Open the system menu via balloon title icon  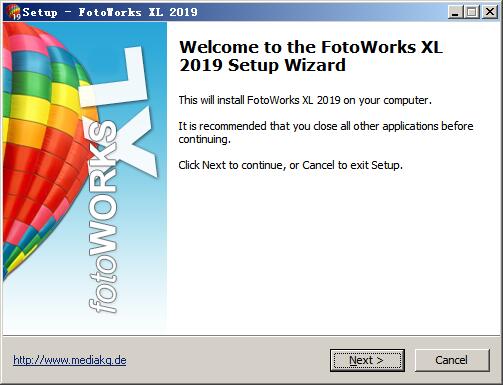coord(13,12)
